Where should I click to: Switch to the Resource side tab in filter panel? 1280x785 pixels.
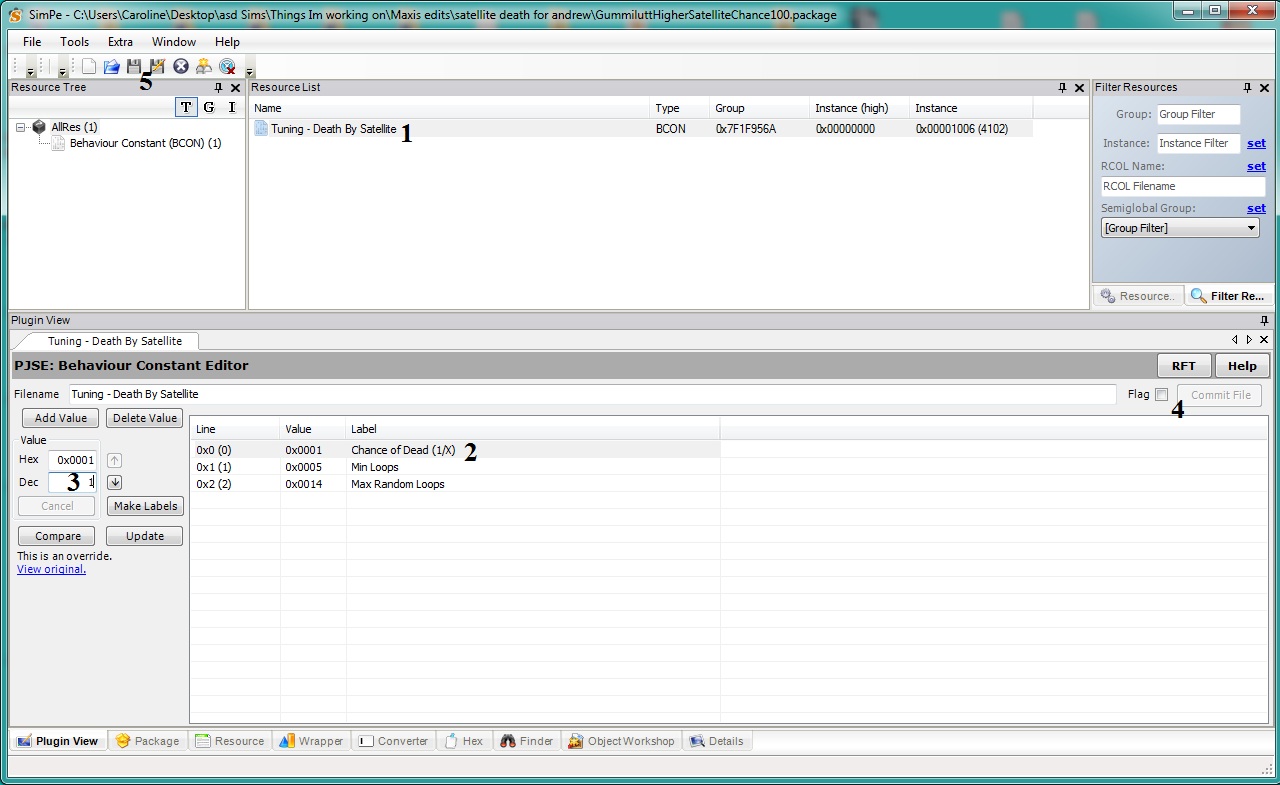1138,296
